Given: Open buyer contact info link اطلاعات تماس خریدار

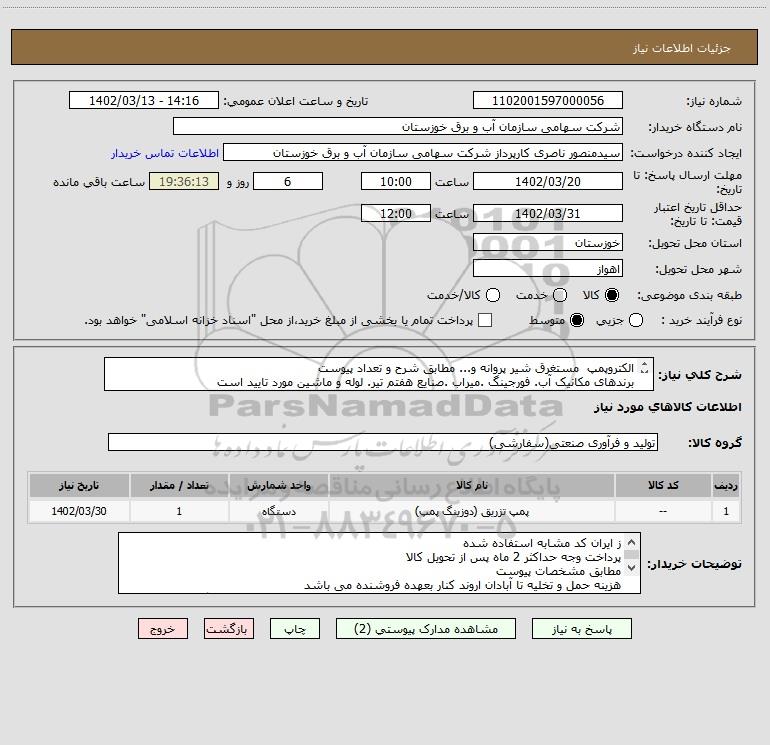Looking at the screenshot, I should [x=165, y=153].
